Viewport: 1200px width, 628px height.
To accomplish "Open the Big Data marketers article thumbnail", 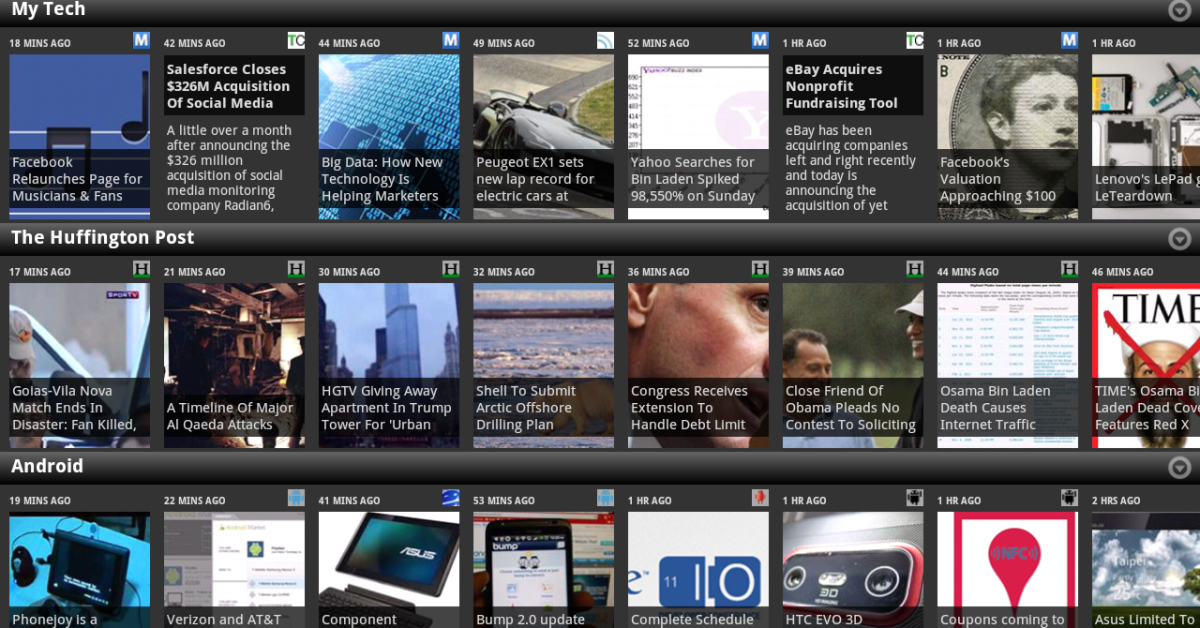I will (x=389, y=137).
